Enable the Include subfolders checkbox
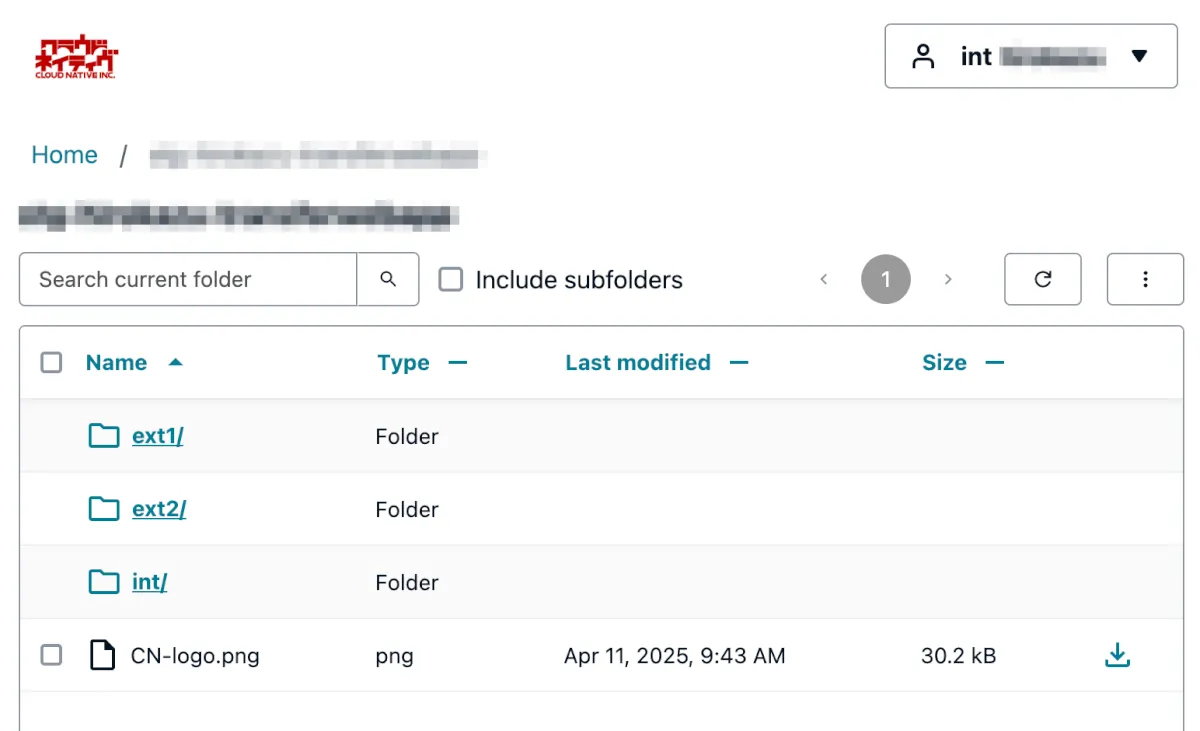Viewport: 1200px width, 731px height. coord(451,280)
